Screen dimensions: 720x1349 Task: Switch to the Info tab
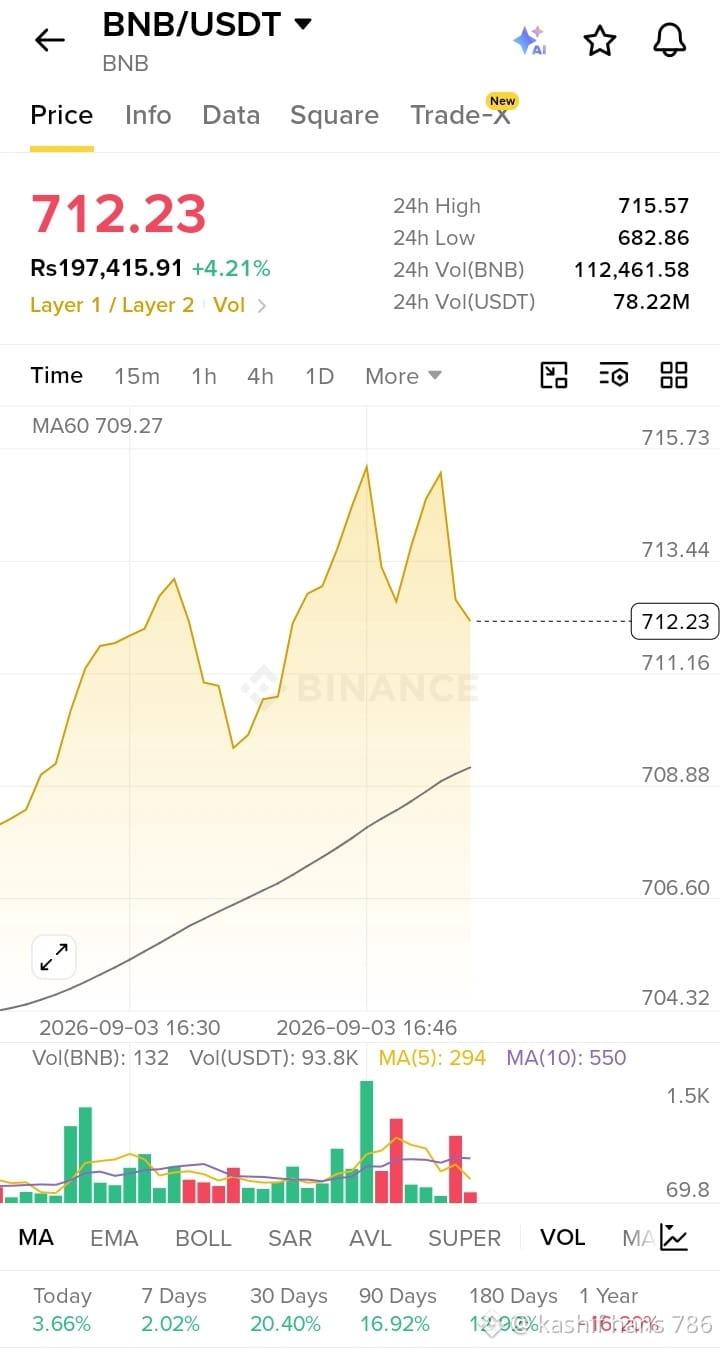148,115
